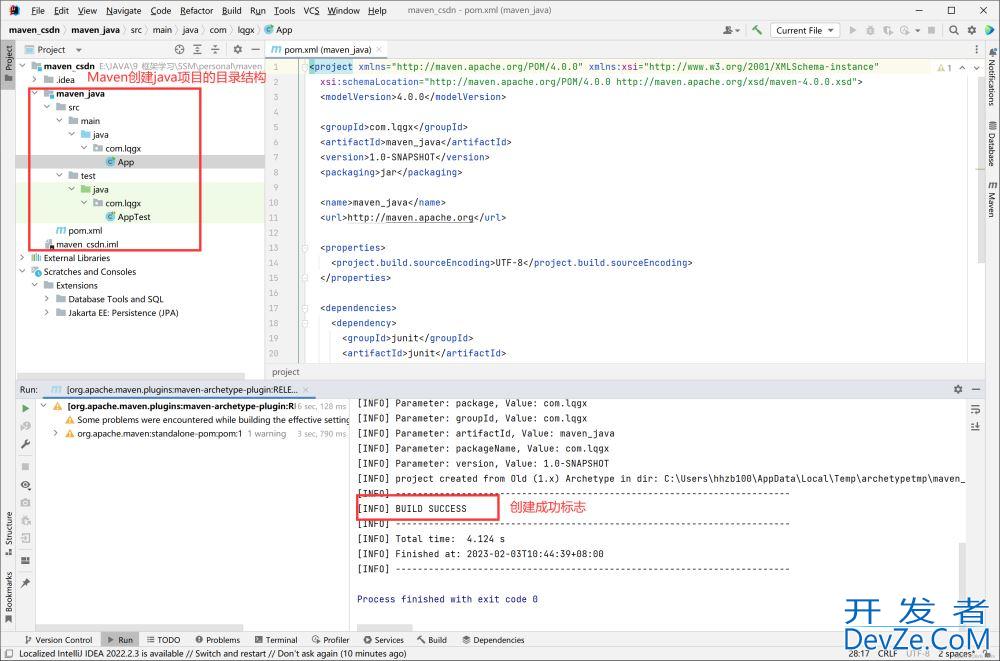This screenshot has height=661, width=1000.
Task: Toggle the Project side tool window button
Action: 8,63
